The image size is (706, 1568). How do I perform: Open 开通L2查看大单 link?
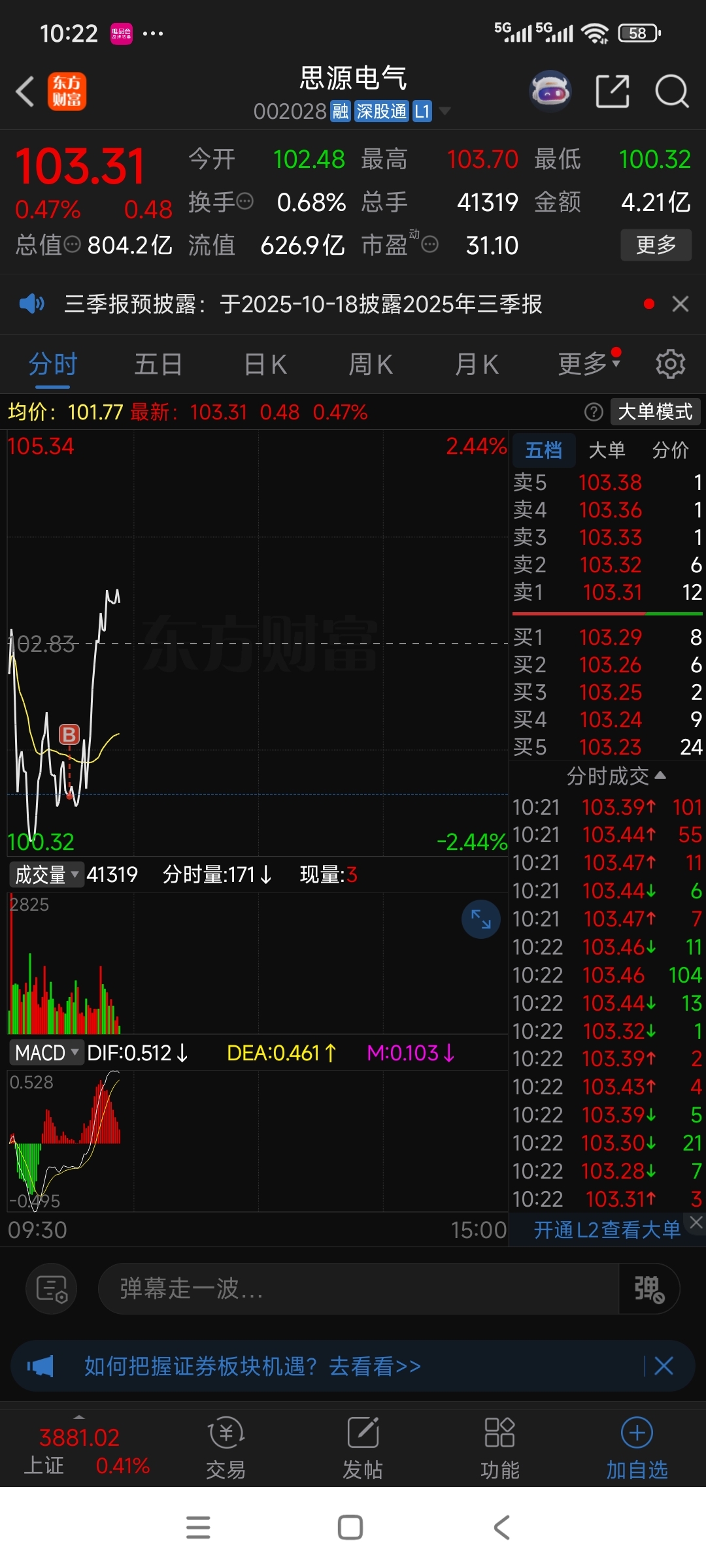607,1230
